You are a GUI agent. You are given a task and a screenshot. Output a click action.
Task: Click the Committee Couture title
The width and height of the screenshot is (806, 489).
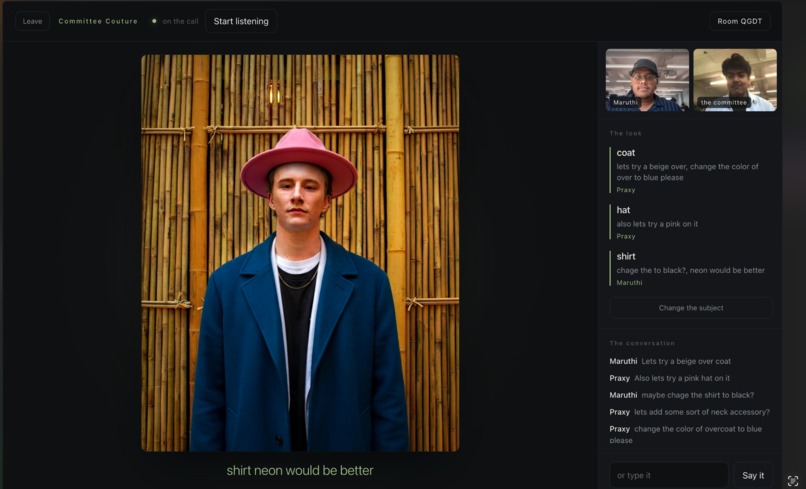tap(98, 21)
